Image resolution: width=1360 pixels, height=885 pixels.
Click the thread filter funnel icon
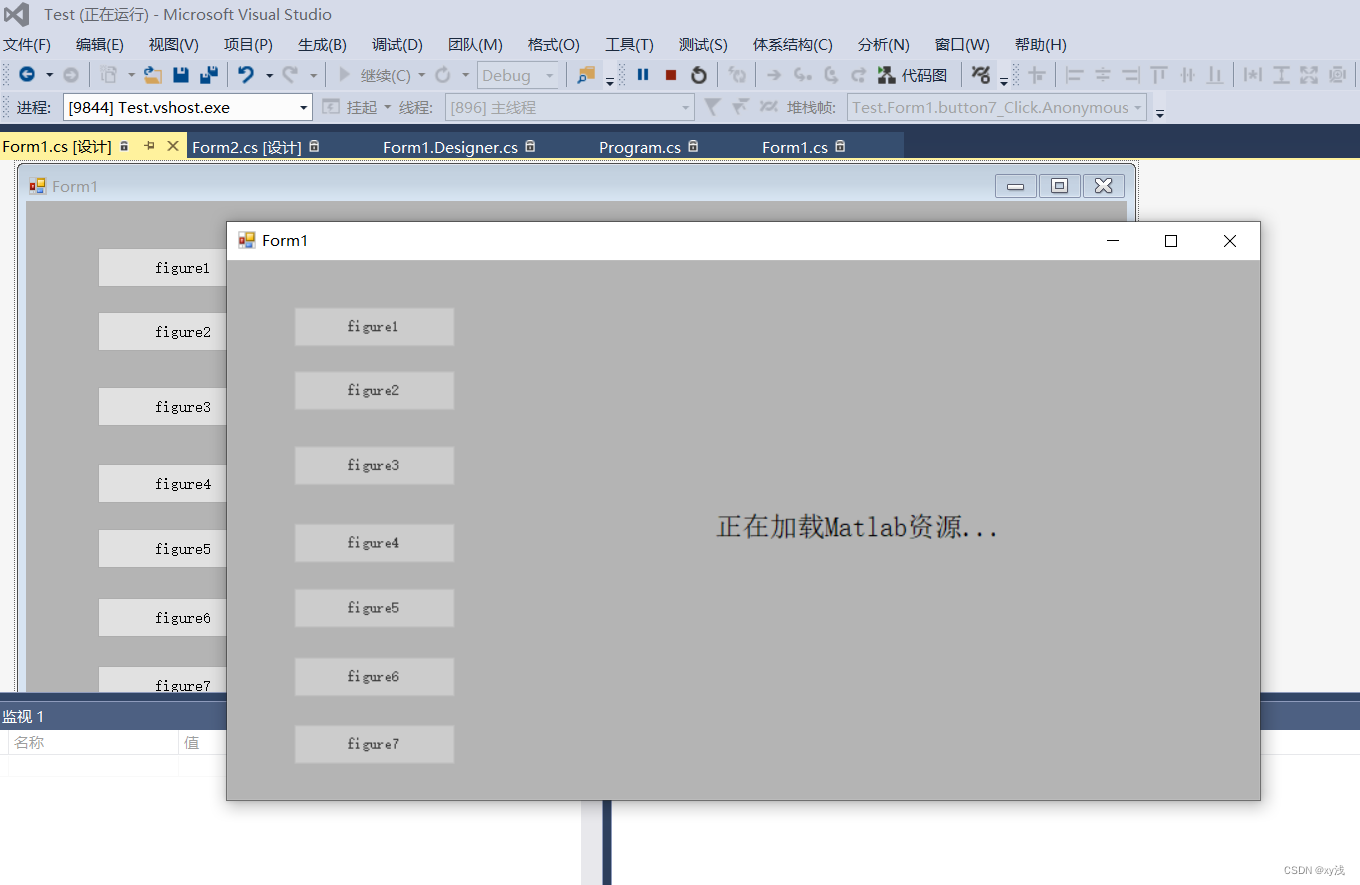(x=712, y=107)
